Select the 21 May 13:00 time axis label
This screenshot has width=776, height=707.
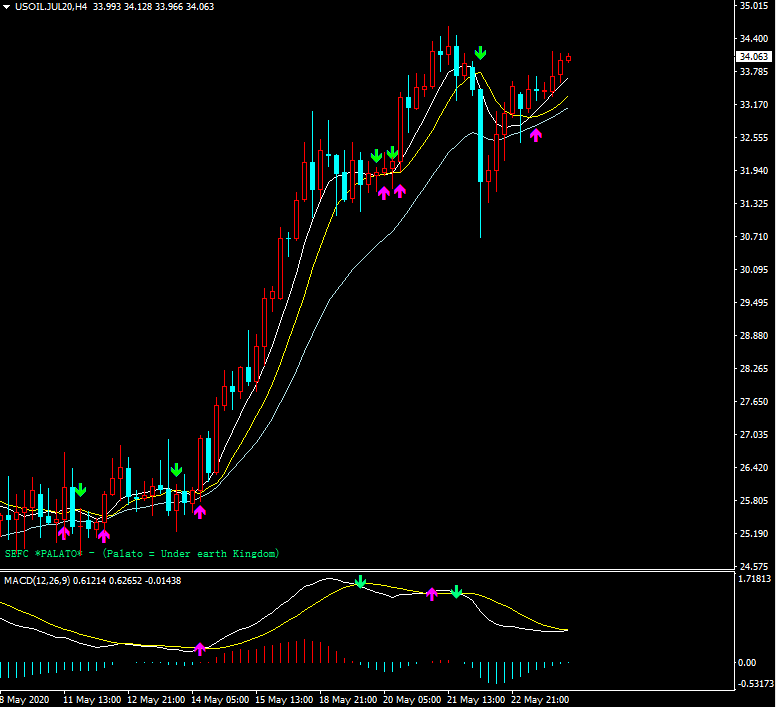pyautogui.click(x=479, y=699)
